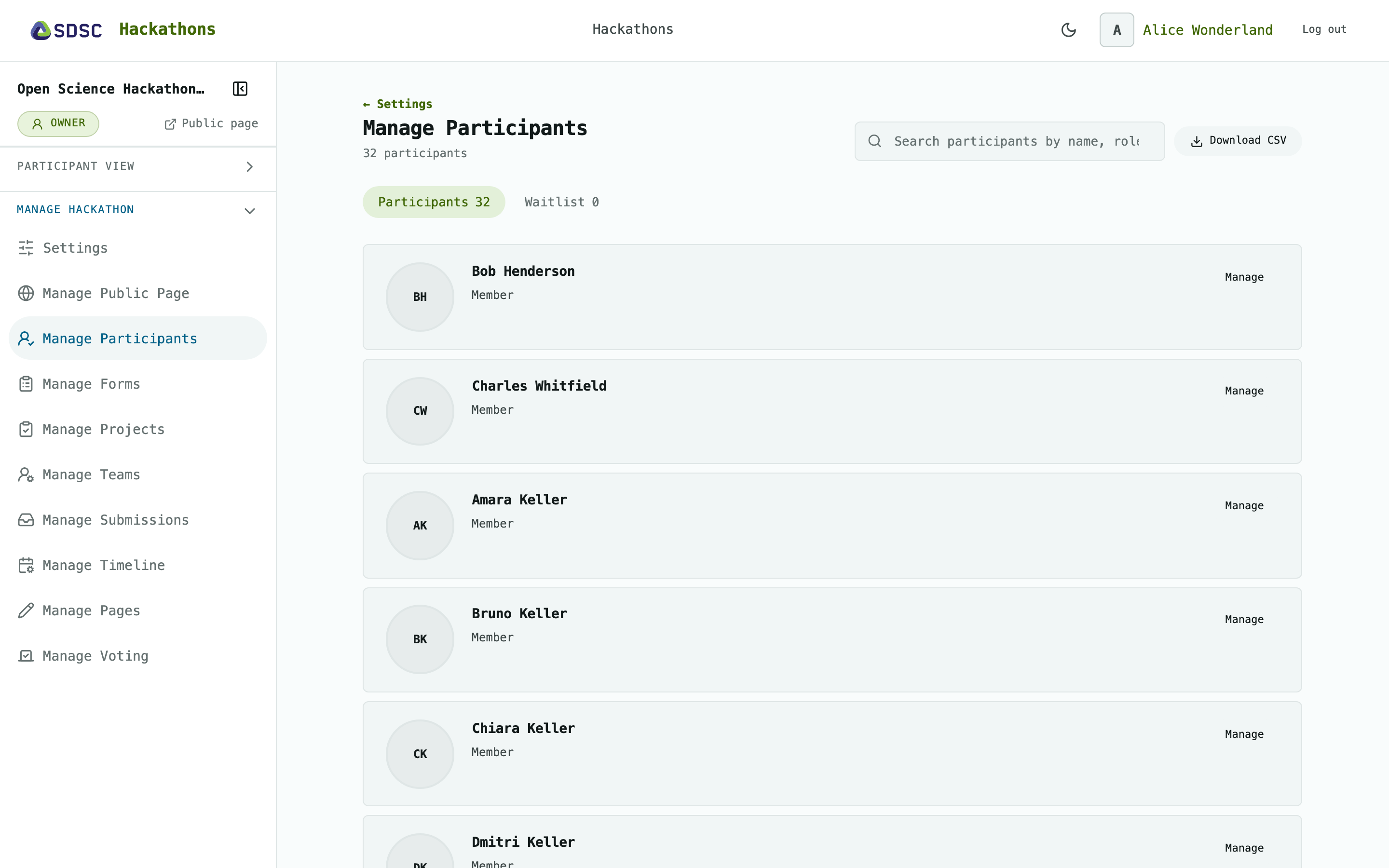Viewport: 1389px width, 868px height.
Task: Click the AK avatar for Amara Keller
Action: [420, 525]
